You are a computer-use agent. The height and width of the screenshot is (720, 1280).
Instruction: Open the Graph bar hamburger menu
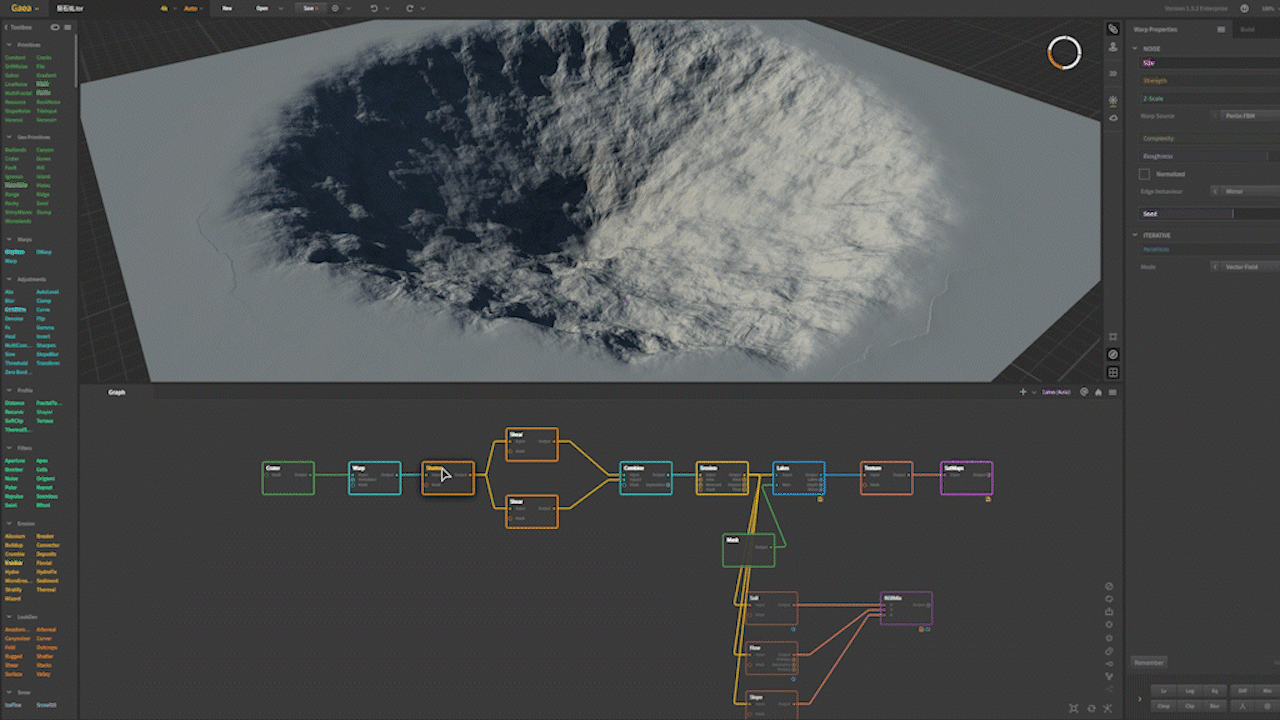point(1112,392)
